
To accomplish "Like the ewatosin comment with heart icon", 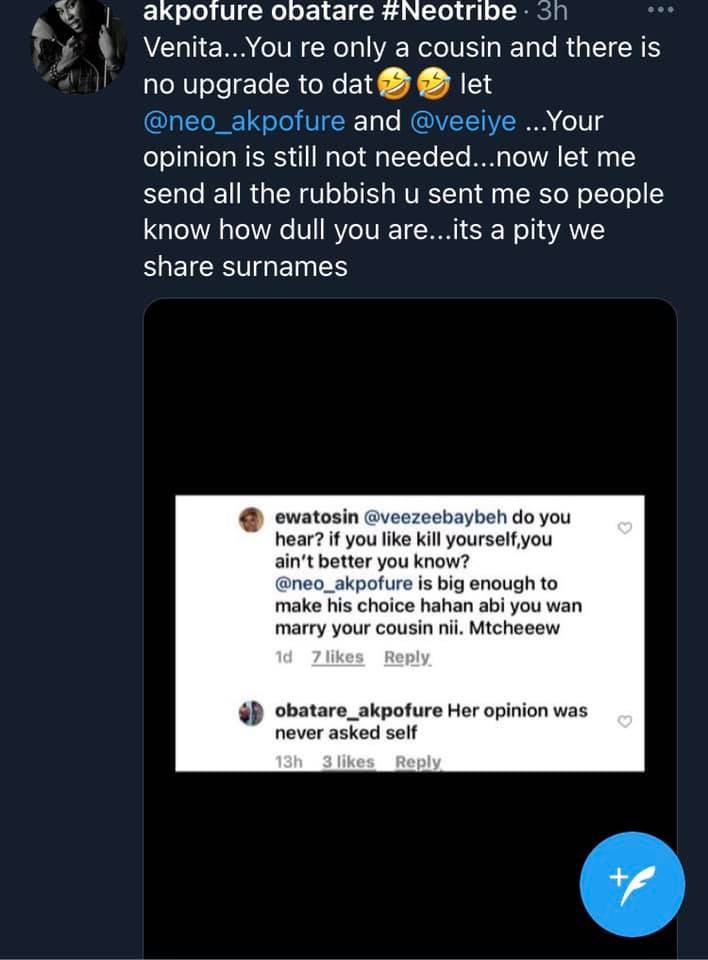I will (625, 528).
